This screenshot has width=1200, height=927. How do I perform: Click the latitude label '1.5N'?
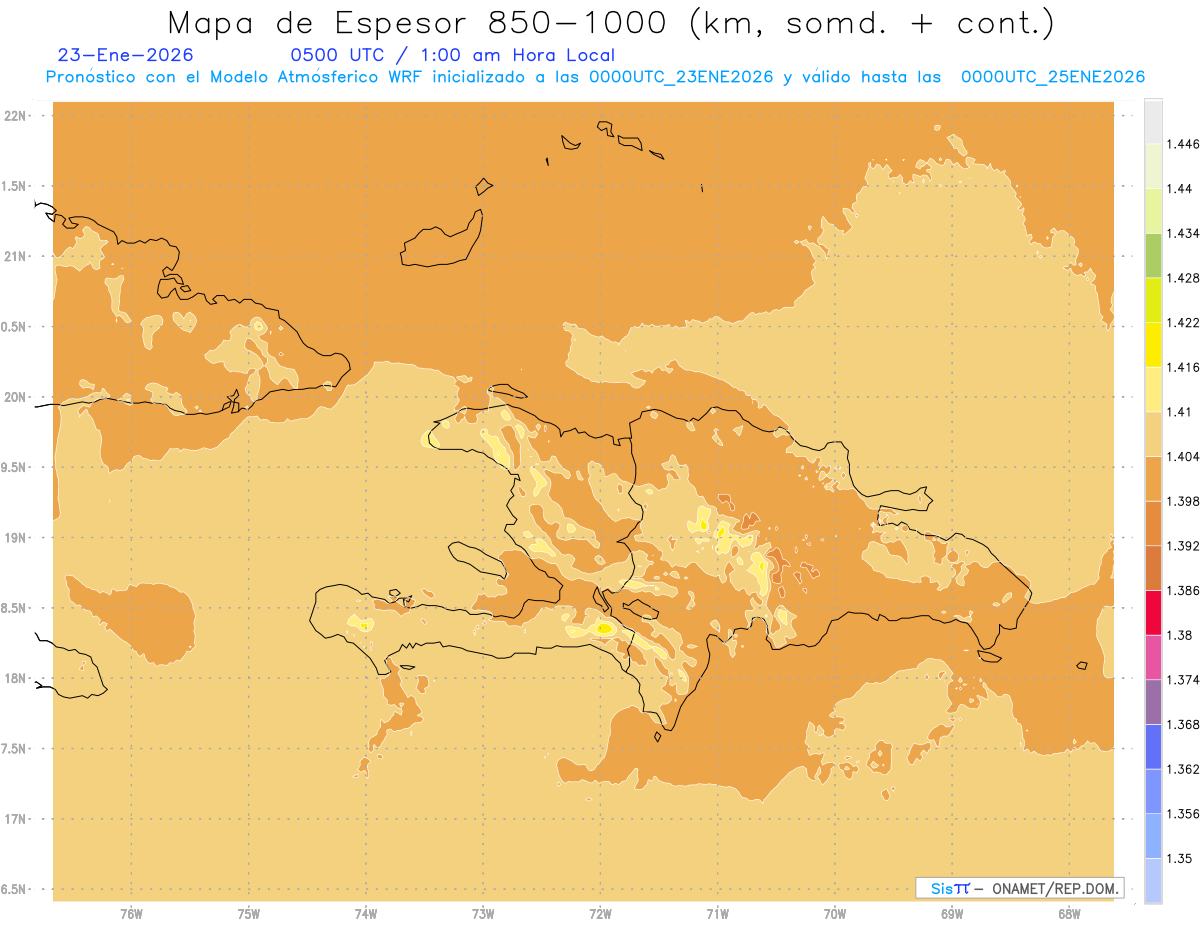click(x=13, y=186)
